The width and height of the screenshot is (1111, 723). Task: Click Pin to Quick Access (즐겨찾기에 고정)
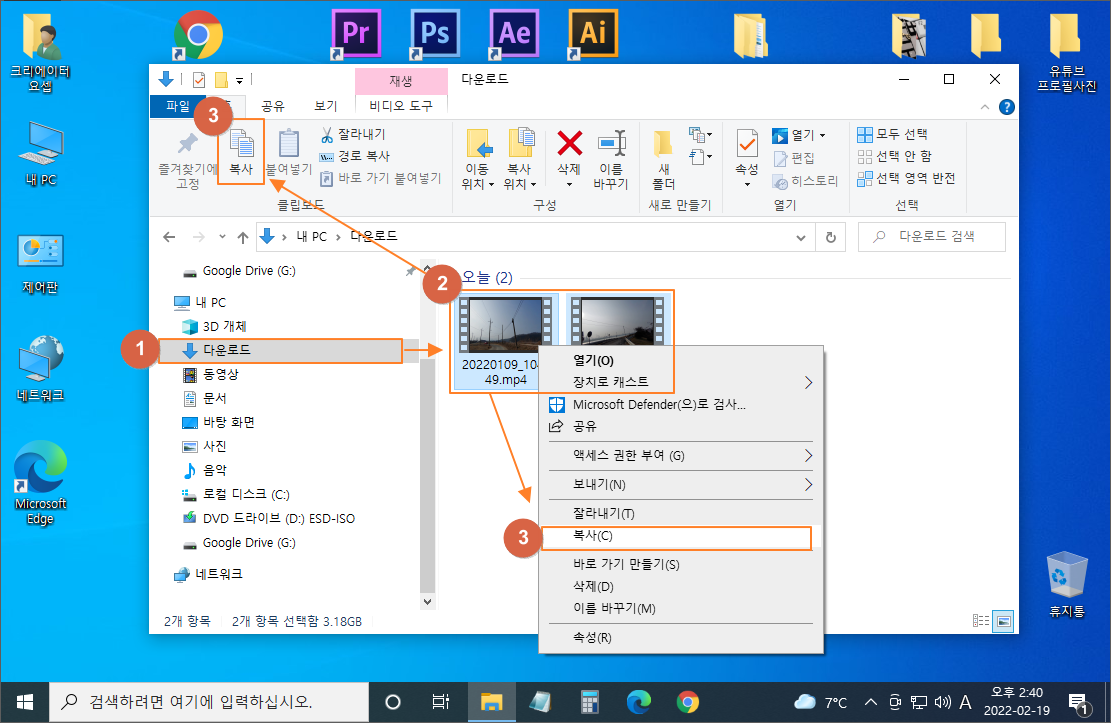click(x=188, y=160)
